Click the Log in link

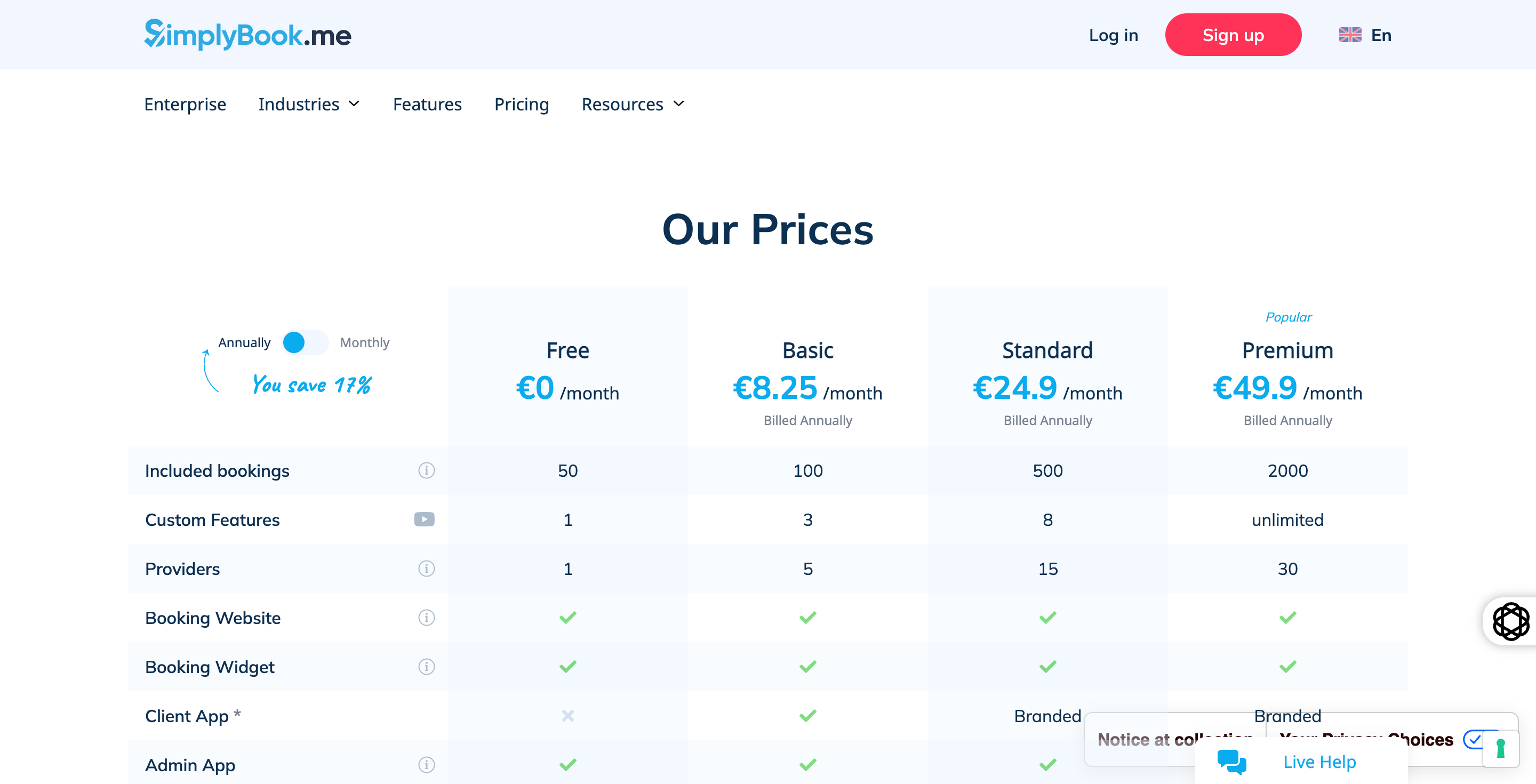tap(1113, 35)
